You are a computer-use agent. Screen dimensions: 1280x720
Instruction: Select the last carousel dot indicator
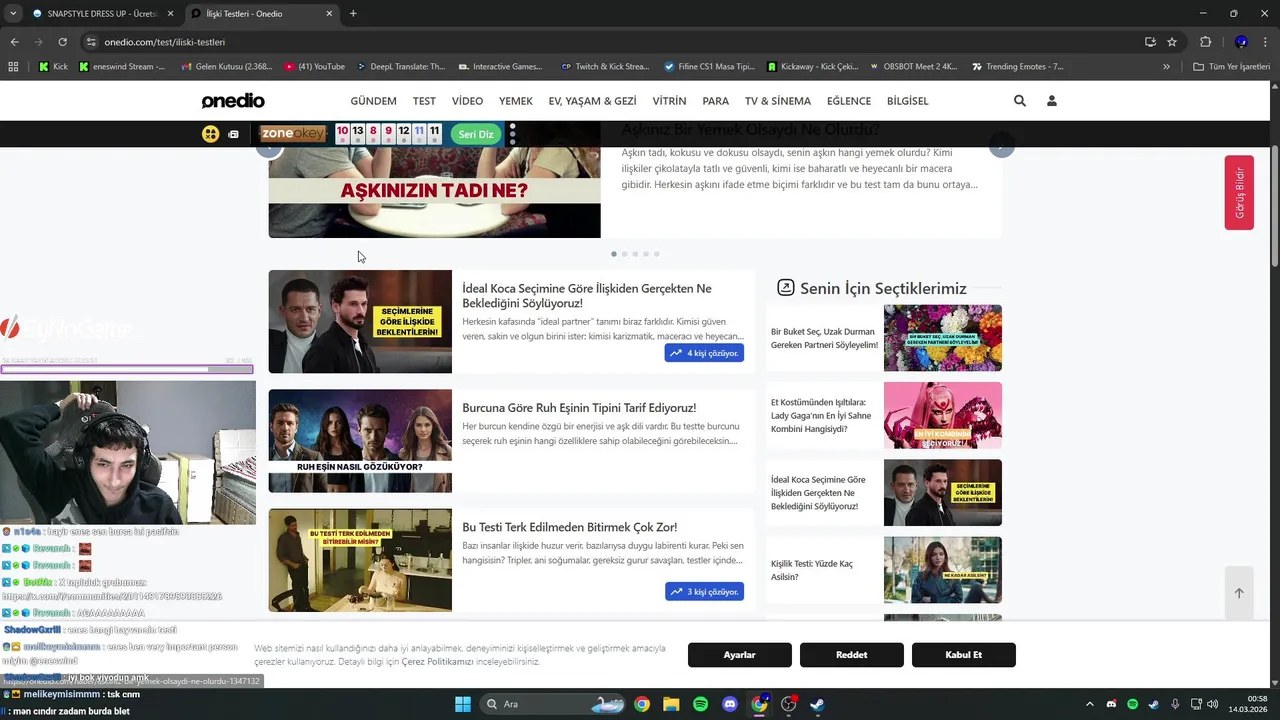pyautogui.click(x=656, y=254)
